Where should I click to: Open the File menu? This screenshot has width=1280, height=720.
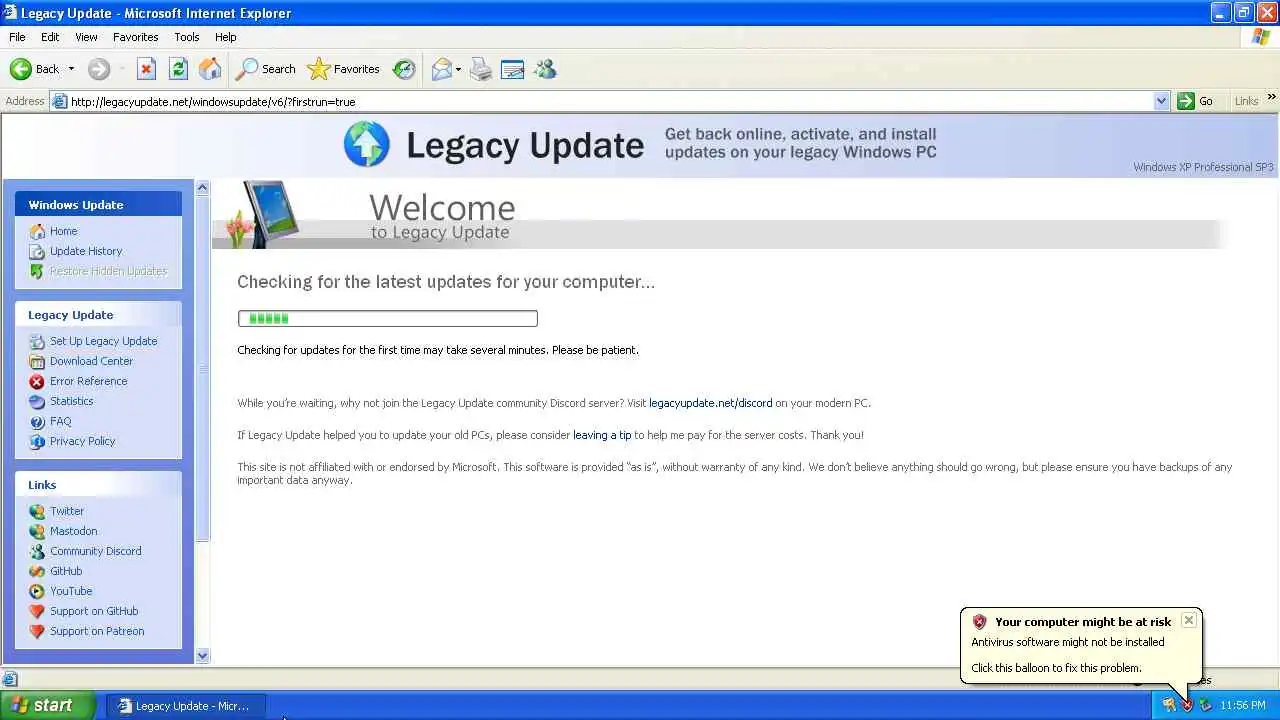17,37
